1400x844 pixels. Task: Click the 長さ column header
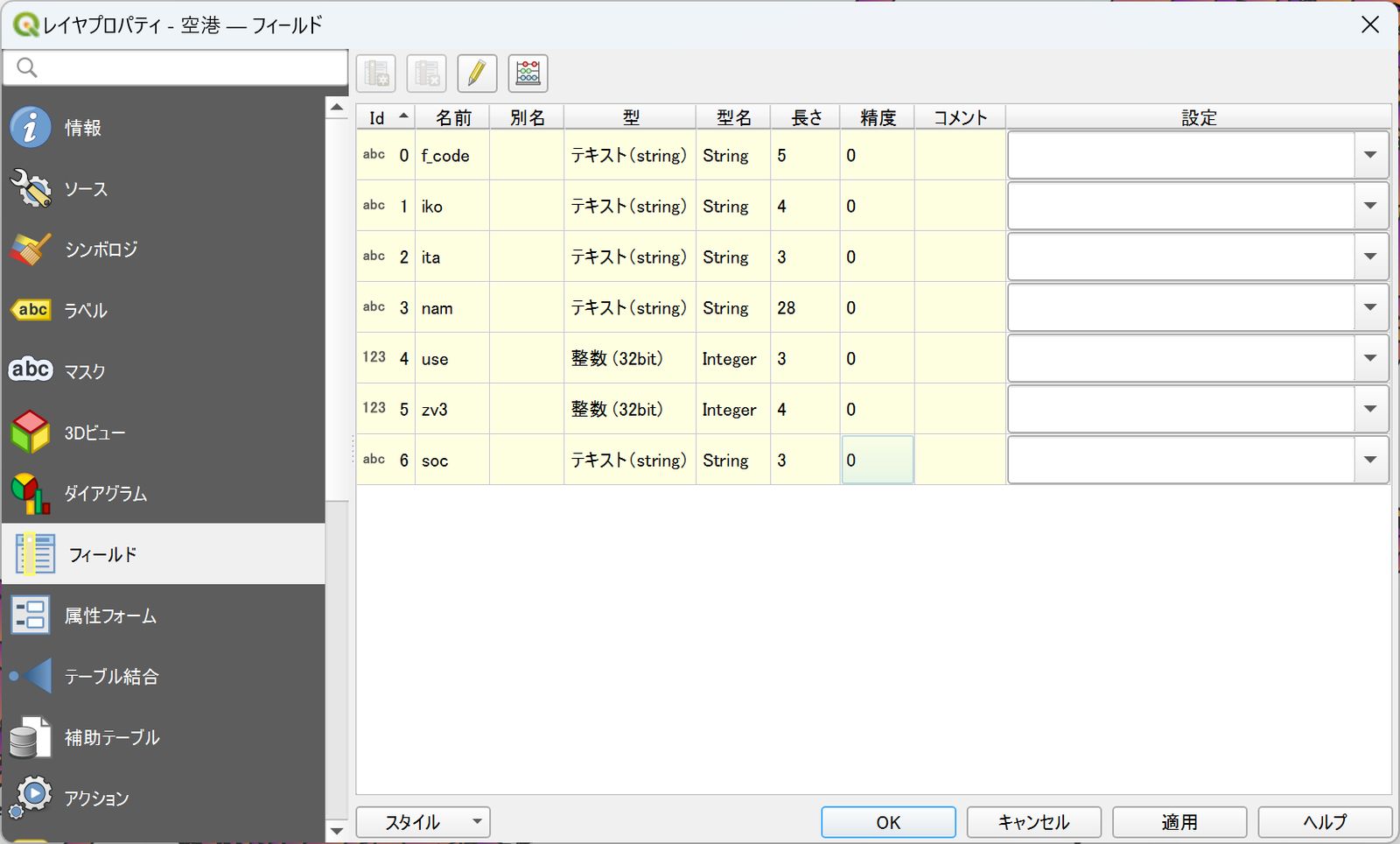click(806, 117)
